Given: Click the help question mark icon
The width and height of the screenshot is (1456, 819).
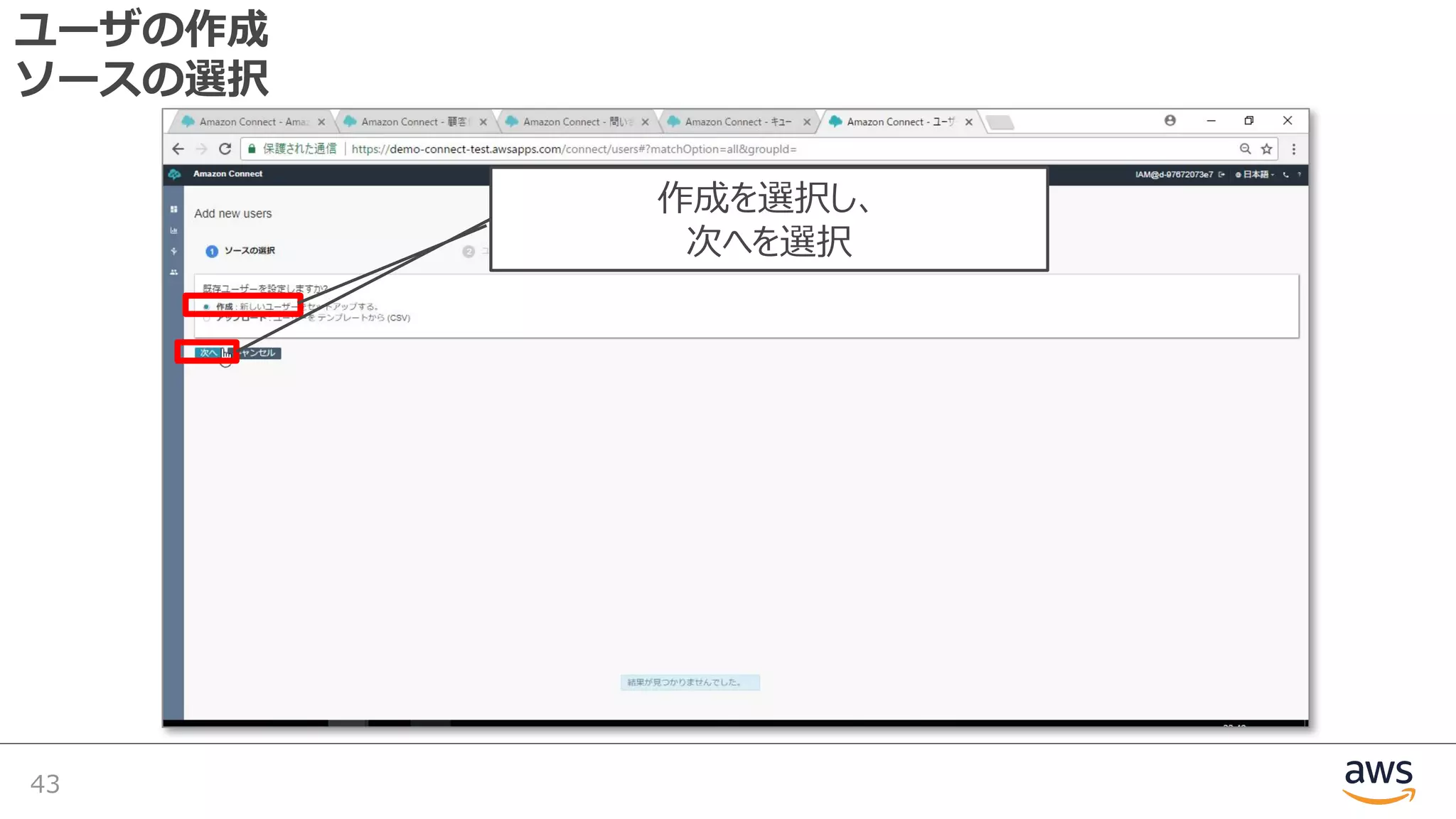Looking at the screenshot, I should (1299, 175).
